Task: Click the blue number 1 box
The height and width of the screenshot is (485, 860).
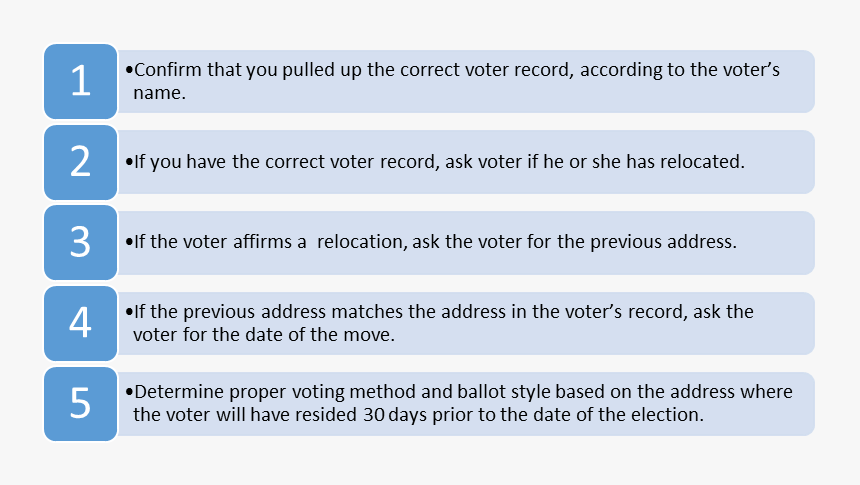Action: pos(81,81)
